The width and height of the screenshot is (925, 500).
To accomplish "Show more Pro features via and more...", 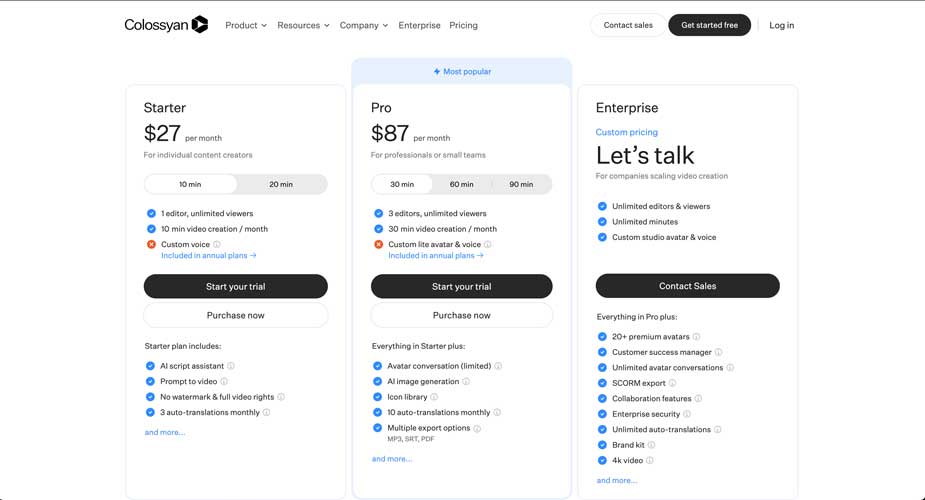I will pyautogui.click(x=392, y=459).
